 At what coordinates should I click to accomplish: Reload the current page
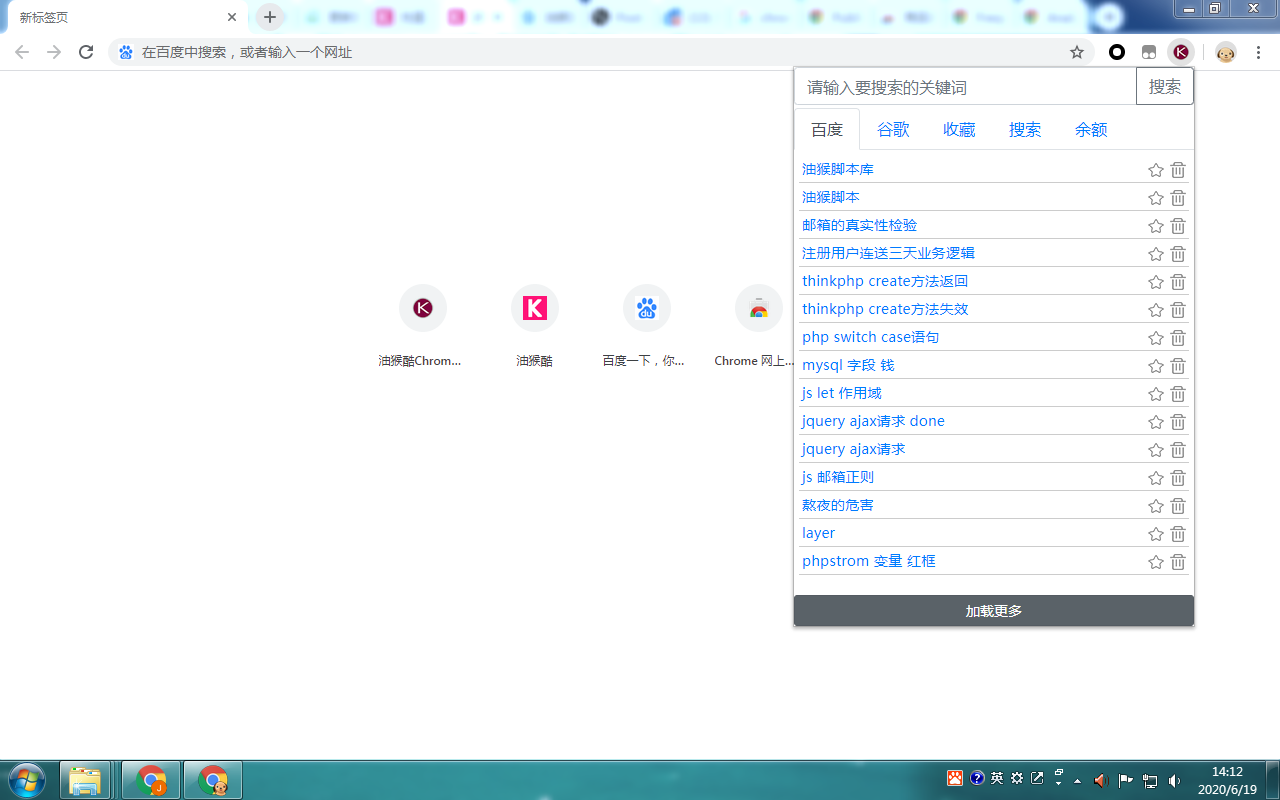pyautogui.click(x=86, y=52)
